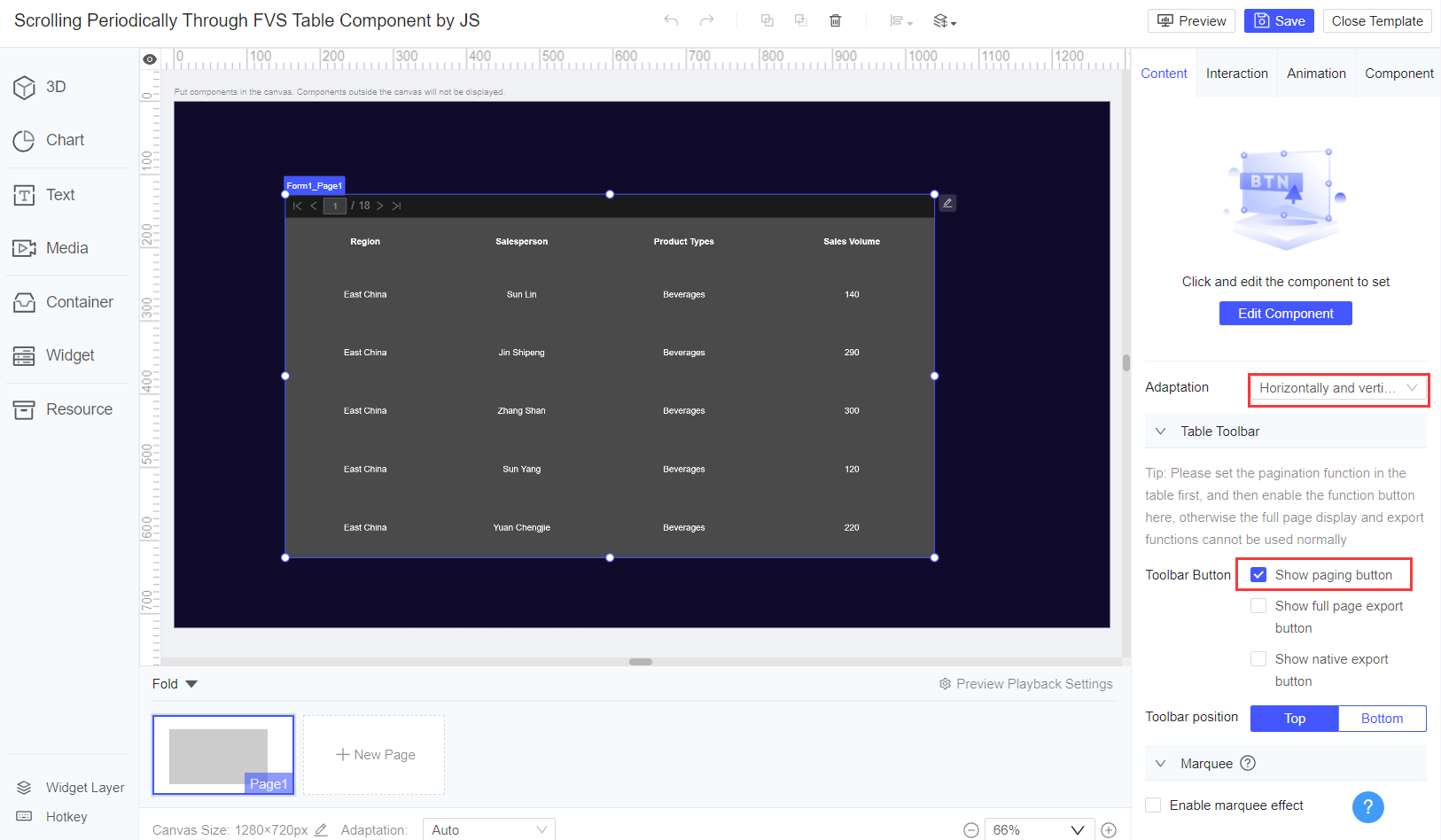Open the Hotkey list
Viewport: 1441px width, 840px height.
[52, 817]
